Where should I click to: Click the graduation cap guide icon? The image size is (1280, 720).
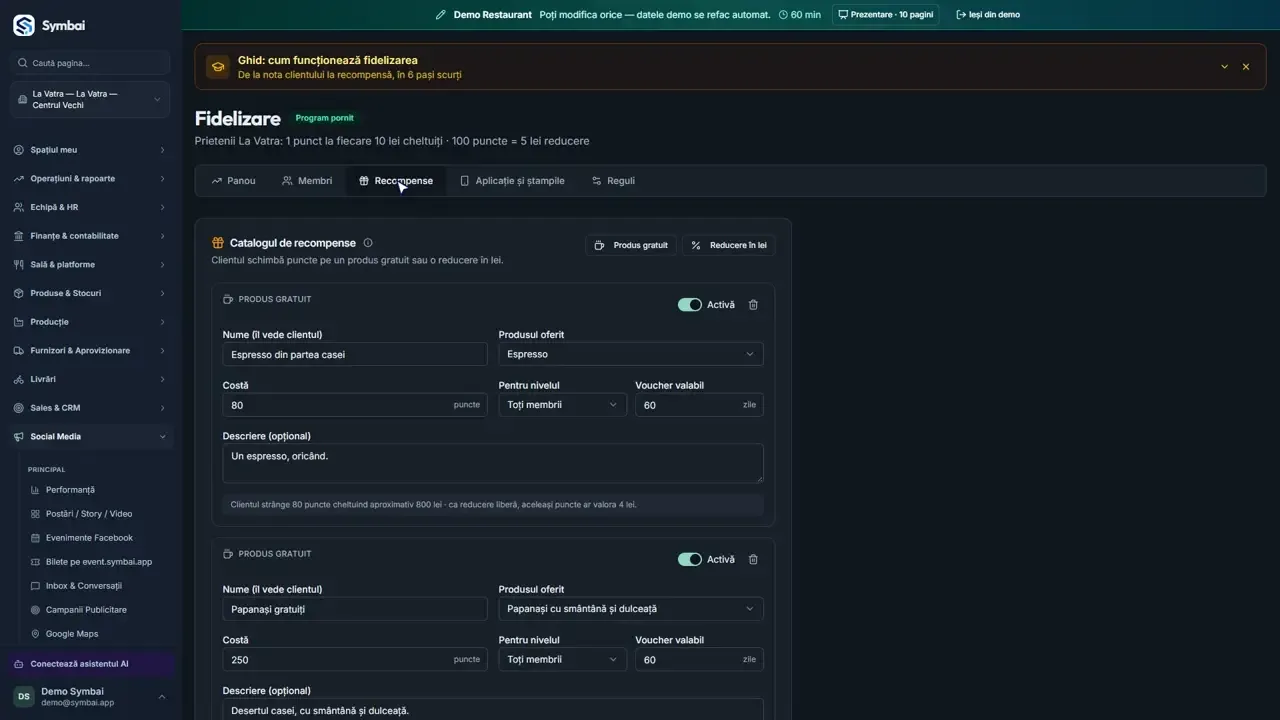(x=217, y=67)
